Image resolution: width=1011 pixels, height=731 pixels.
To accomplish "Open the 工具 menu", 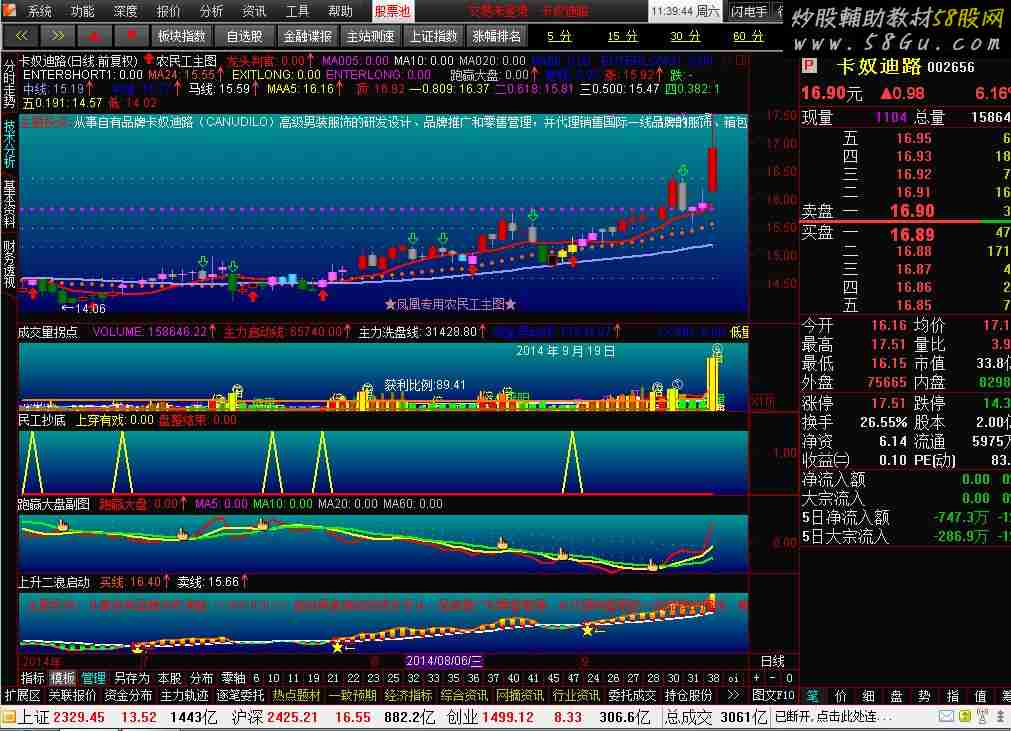I will pos(297,11).
